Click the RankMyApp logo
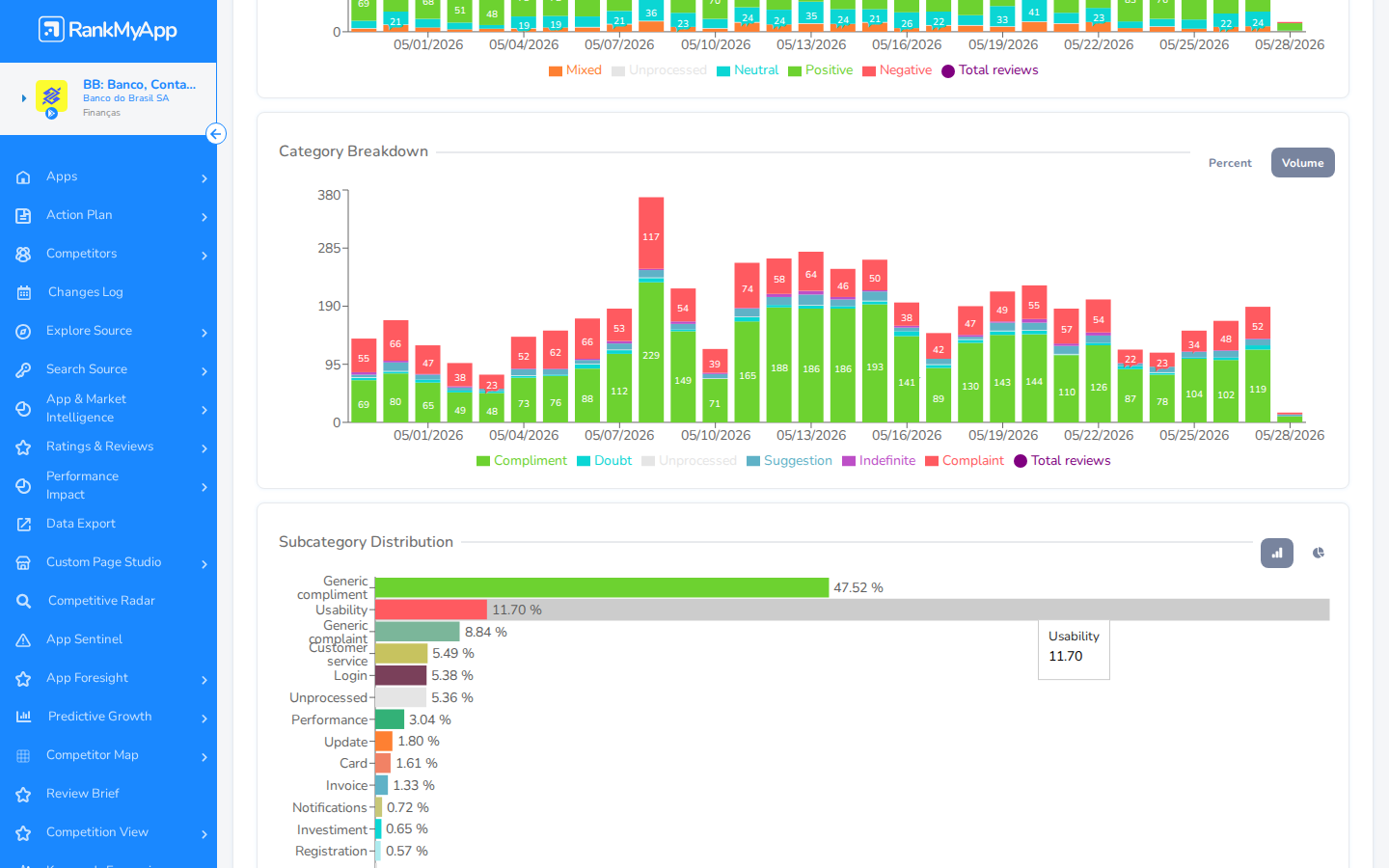This screenshot has width=1389, height=868. [108, 30]
